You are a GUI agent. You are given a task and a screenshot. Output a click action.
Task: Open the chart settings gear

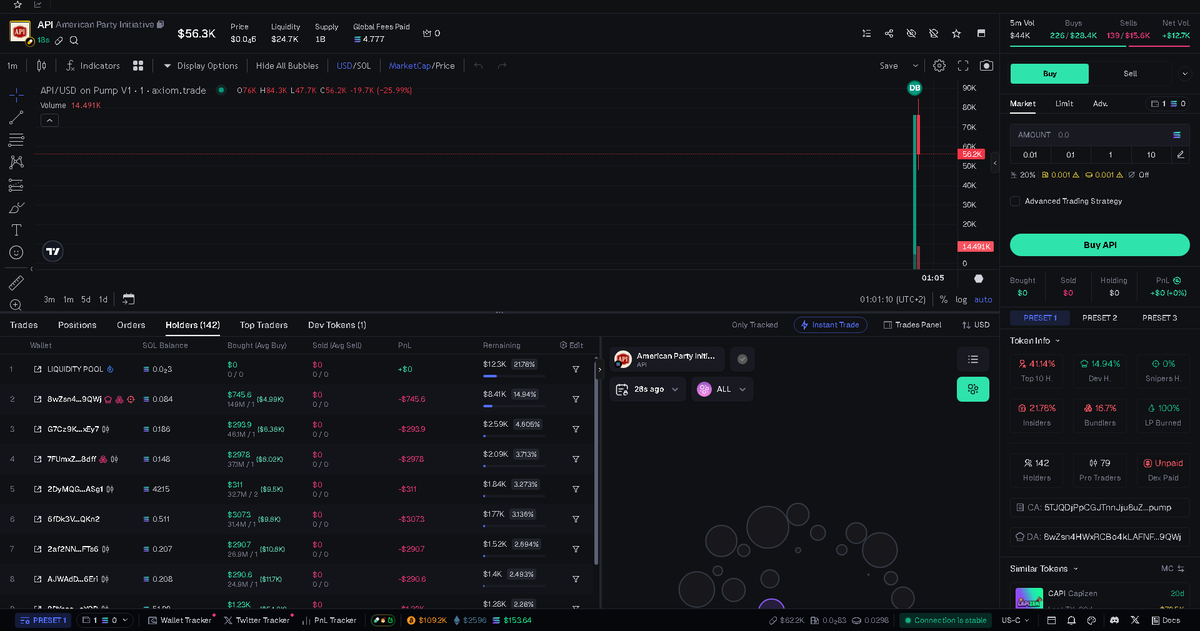(940, 66)
